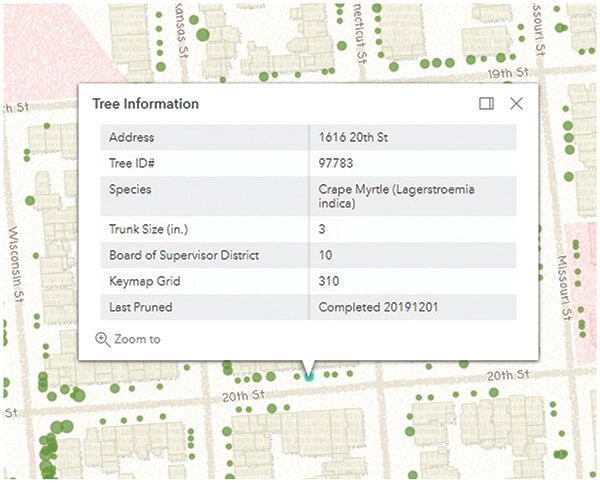Screen dimensions: 600x484
Task: Select the address value 1616 20th St
Action: pos(353,137)
